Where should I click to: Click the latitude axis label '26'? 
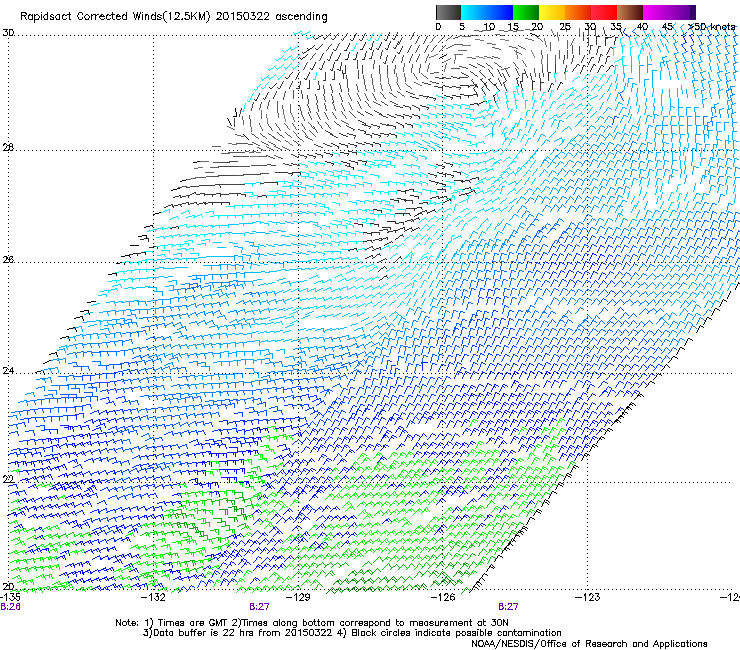(x=8, y=260)
